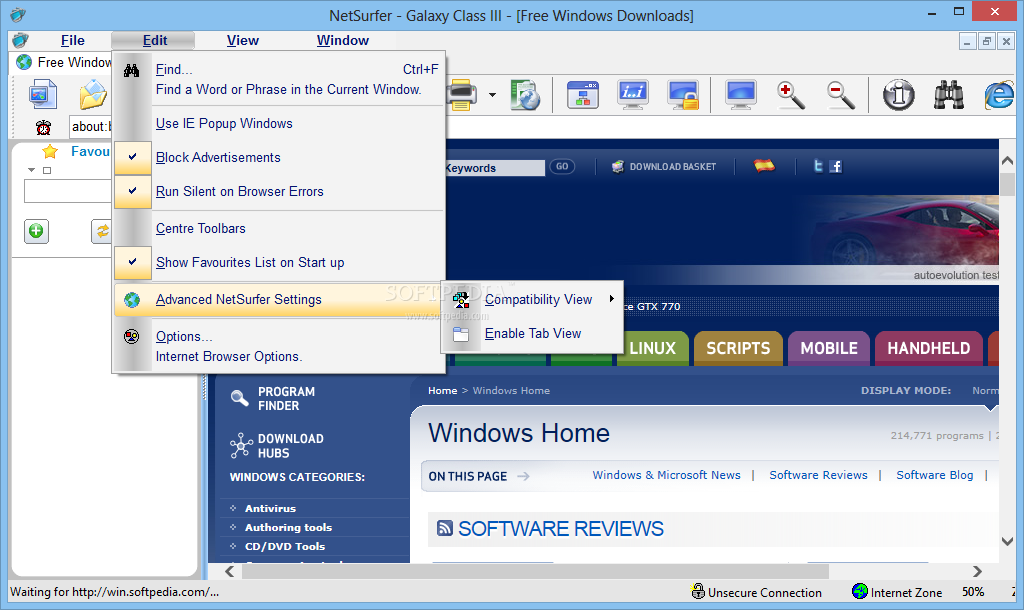Viewport: 1024px width, 610px height.
Task: Toggle Block Advertisements option
Action: 280,157
